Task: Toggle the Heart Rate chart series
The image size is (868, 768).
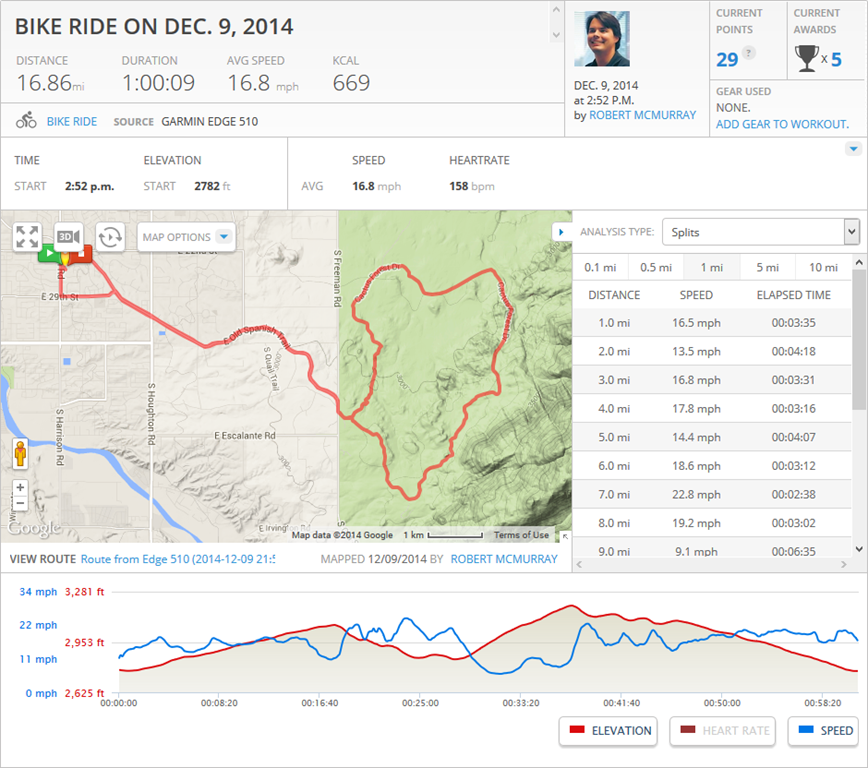Action: (724, 731)
